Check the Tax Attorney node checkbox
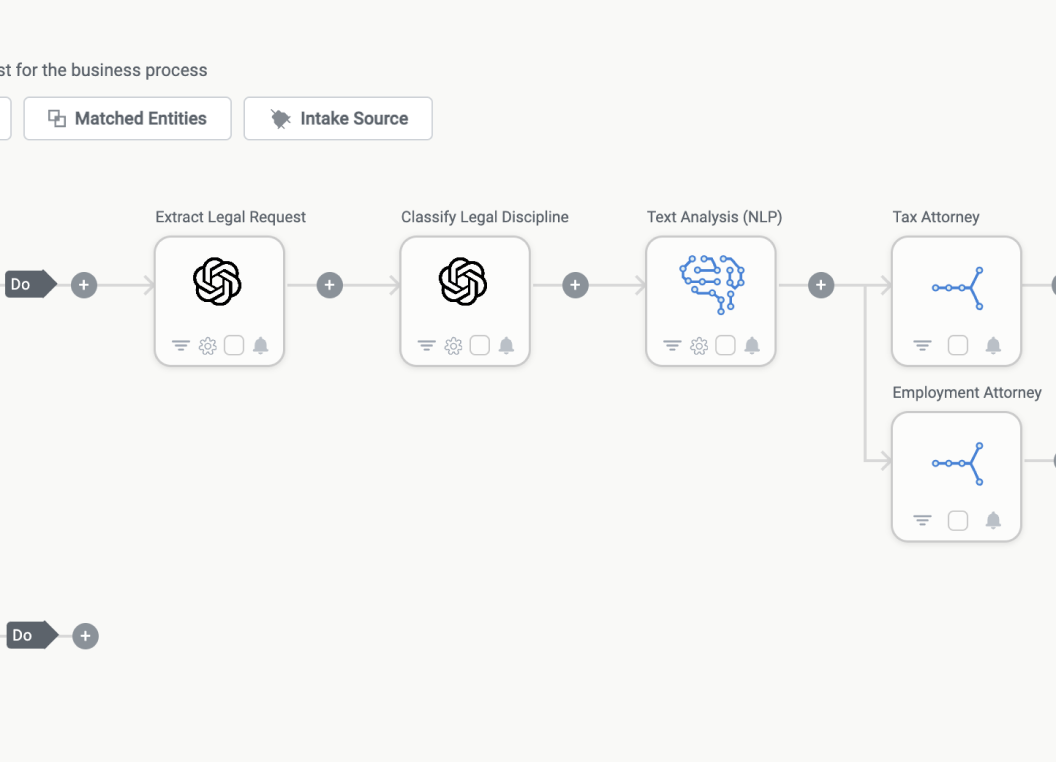 pos(958,346)
